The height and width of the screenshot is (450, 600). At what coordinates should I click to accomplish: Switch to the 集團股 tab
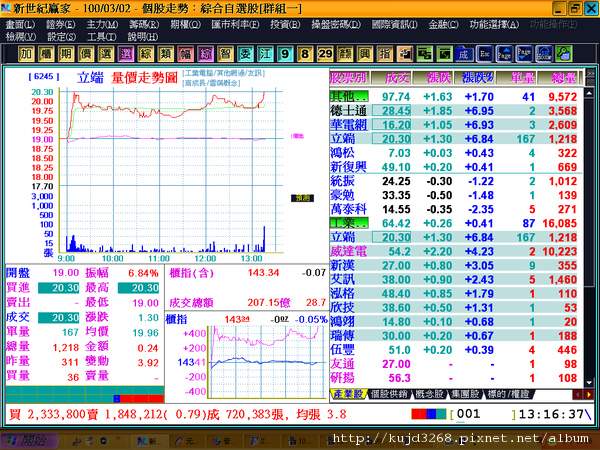(465, 394)
